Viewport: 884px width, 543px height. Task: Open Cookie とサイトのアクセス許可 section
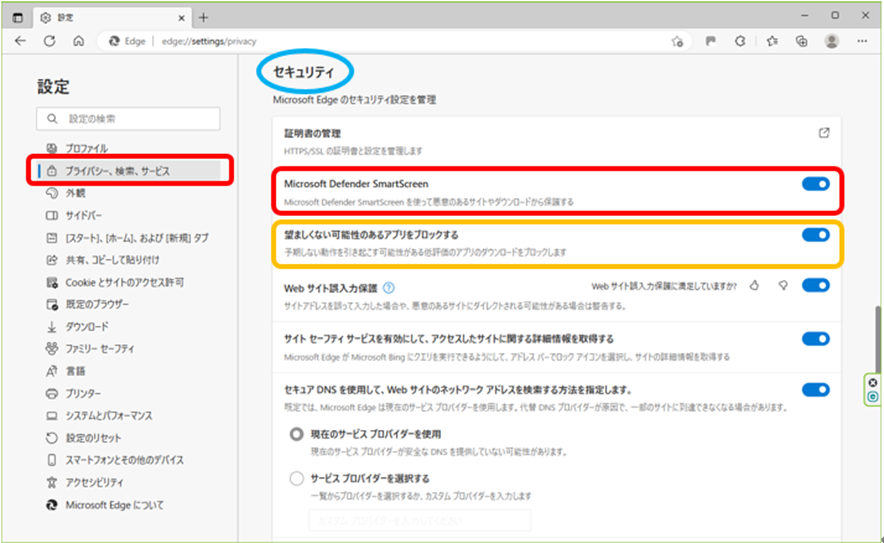[x=125, y=282]
